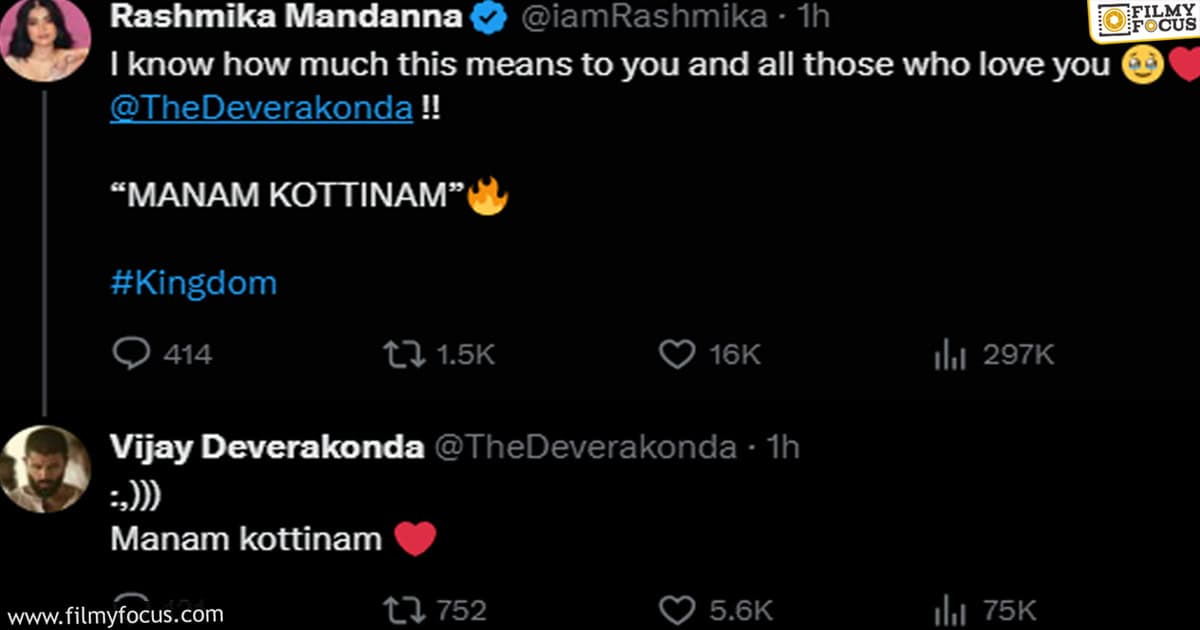Image resolution: width=1200 pixels, height=630 pixels.
Task: Click the Vijay Deverakonda display name
Action: coord(266,448)
